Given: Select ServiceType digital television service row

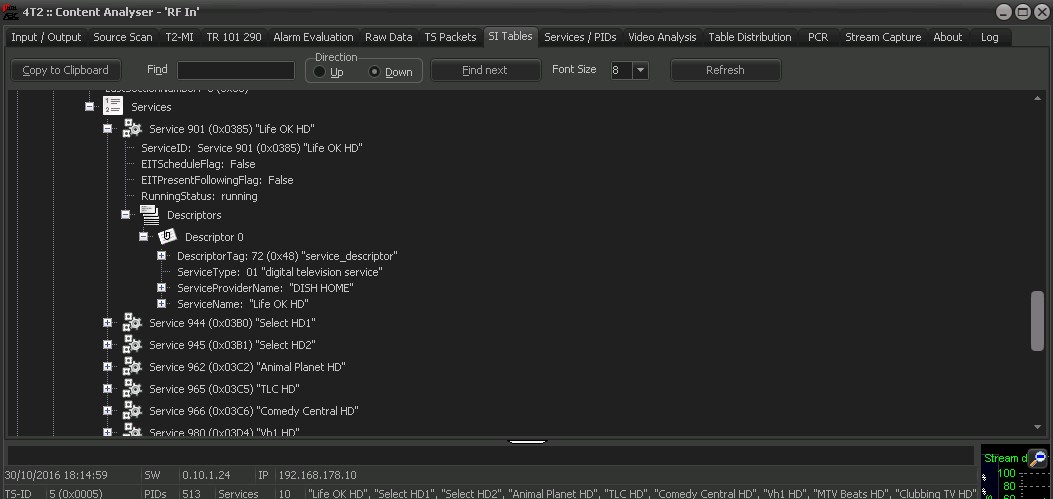Looking at the screenshot, I should pyautogui.click(x=279, y=272).
